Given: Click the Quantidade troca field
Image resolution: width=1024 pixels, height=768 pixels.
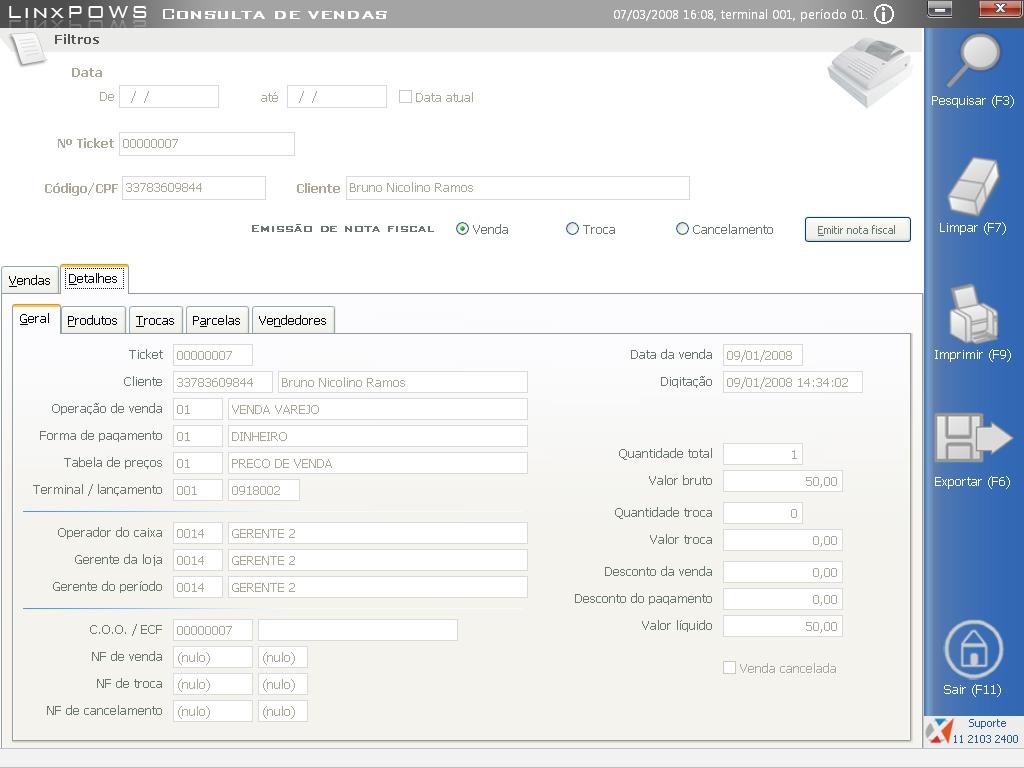Looking at the screenshot, I should coord(763,513).
